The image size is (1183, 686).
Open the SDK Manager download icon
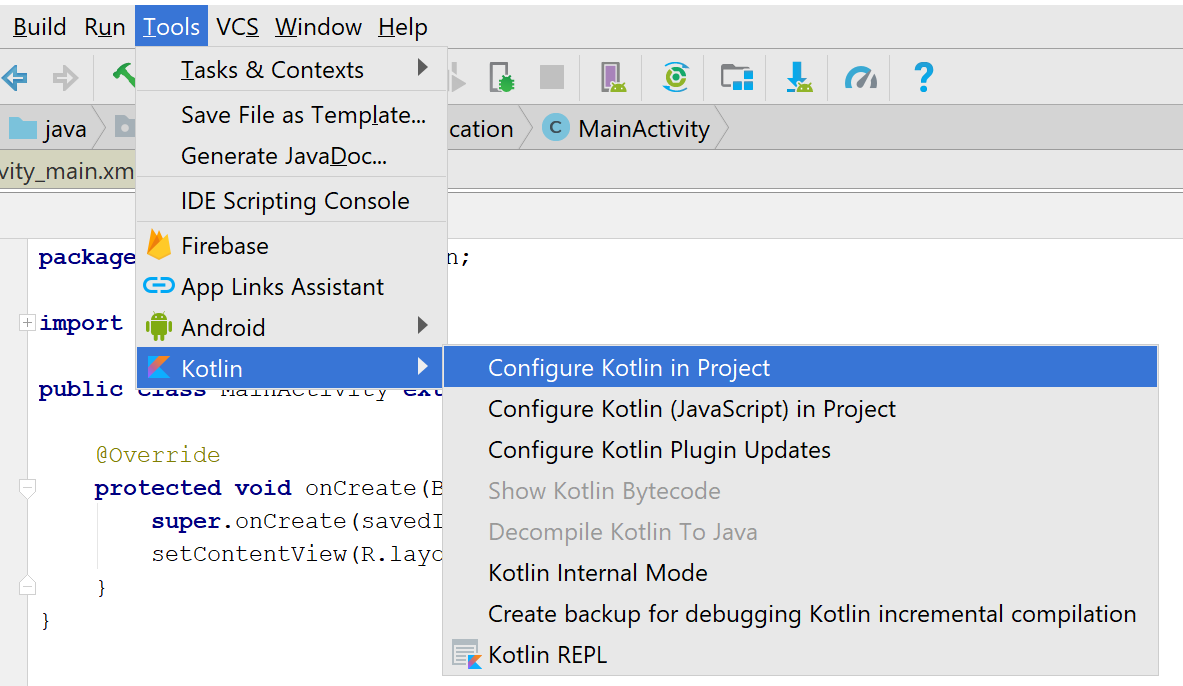[799, 77]
